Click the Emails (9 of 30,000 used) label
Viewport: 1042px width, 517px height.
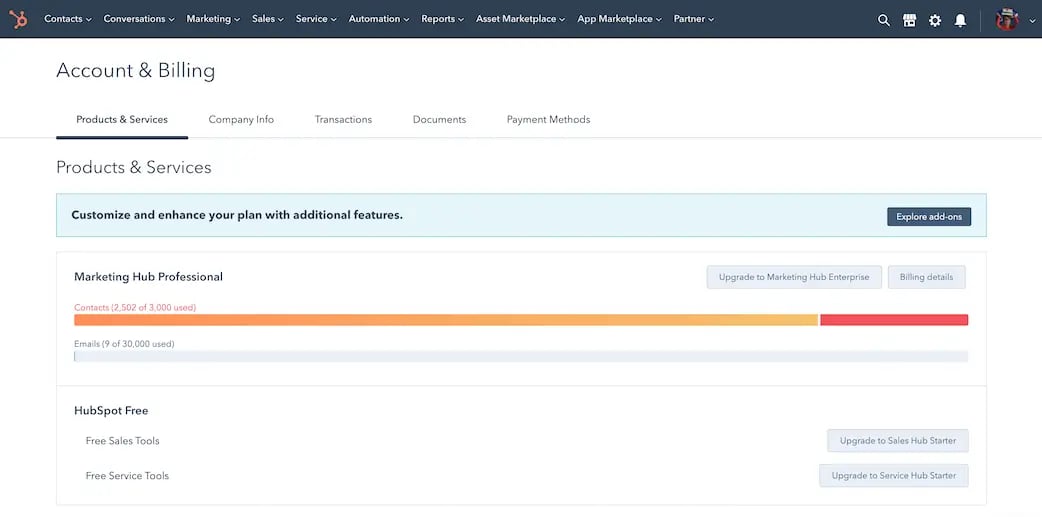[x=124, y=344]
